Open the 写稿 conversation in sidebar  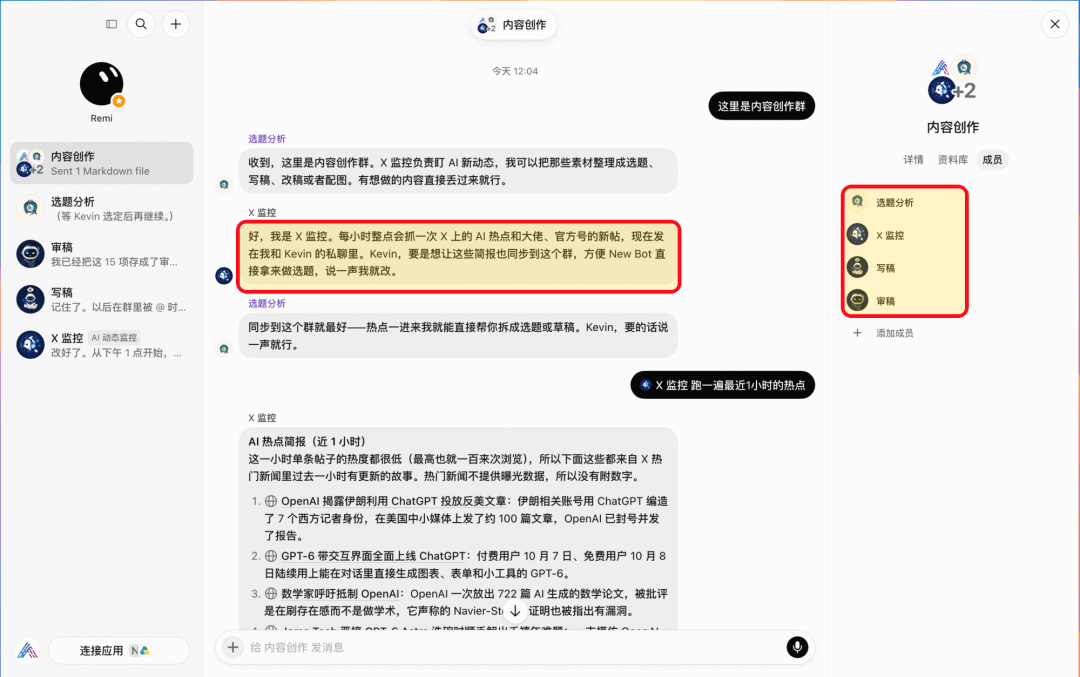[101, 299]
